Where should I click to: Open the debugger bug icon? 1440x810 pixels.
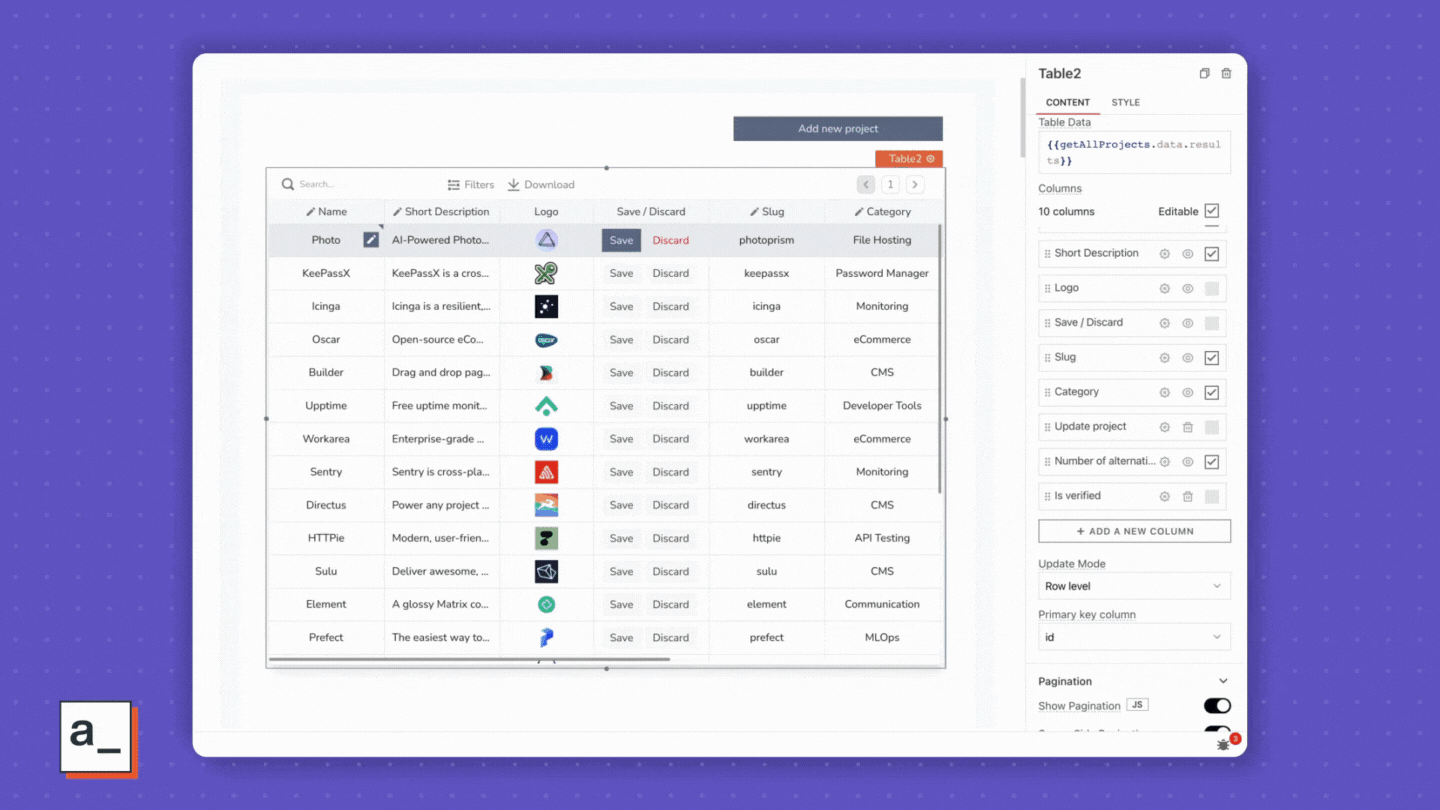pyautogui.click(x=1223, y=744)
